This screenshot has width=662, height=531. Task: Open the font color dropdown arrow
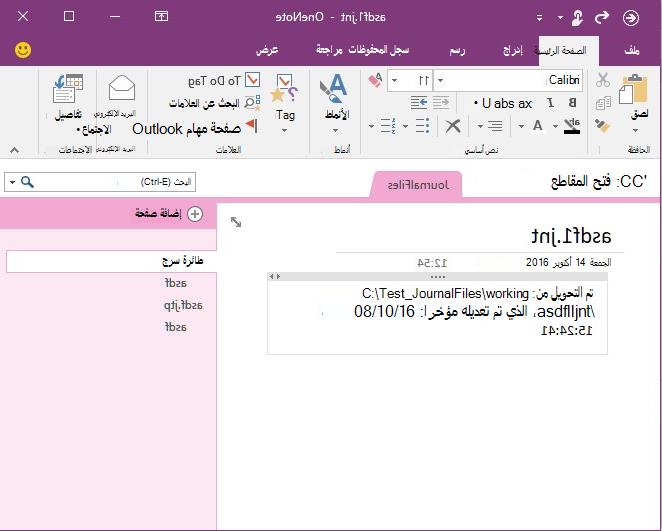(x=521, y=126)
